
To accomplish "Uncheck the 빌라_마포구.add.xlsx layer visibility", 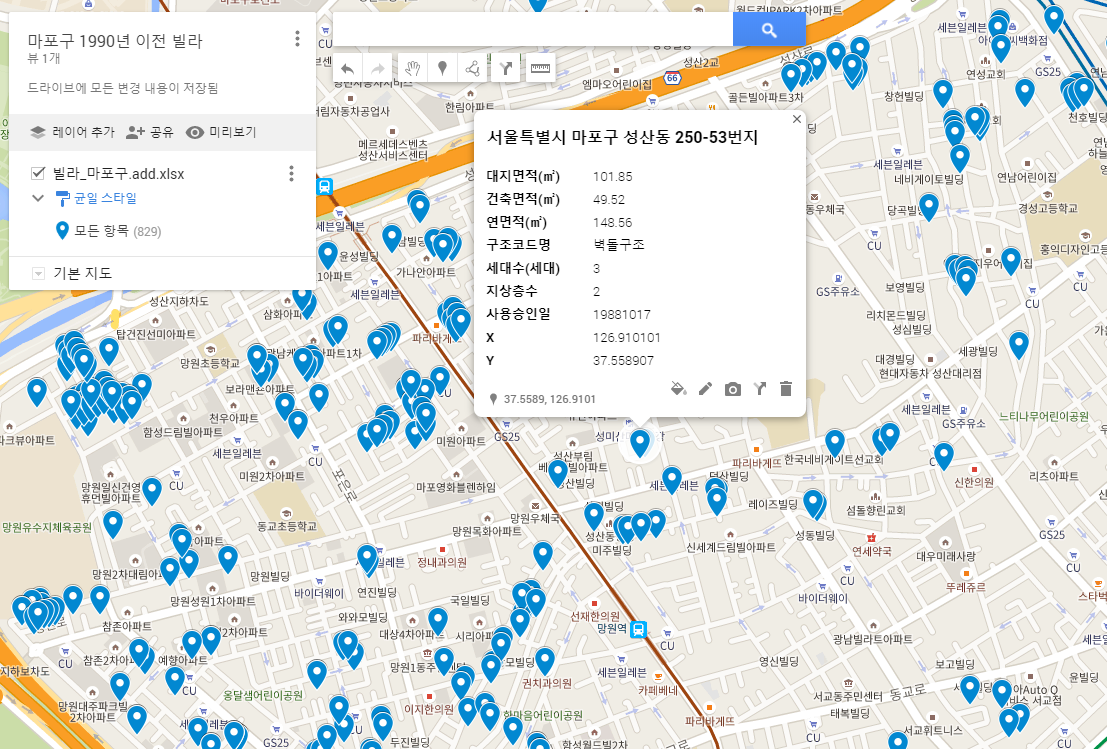I will [x=38, y=172].
